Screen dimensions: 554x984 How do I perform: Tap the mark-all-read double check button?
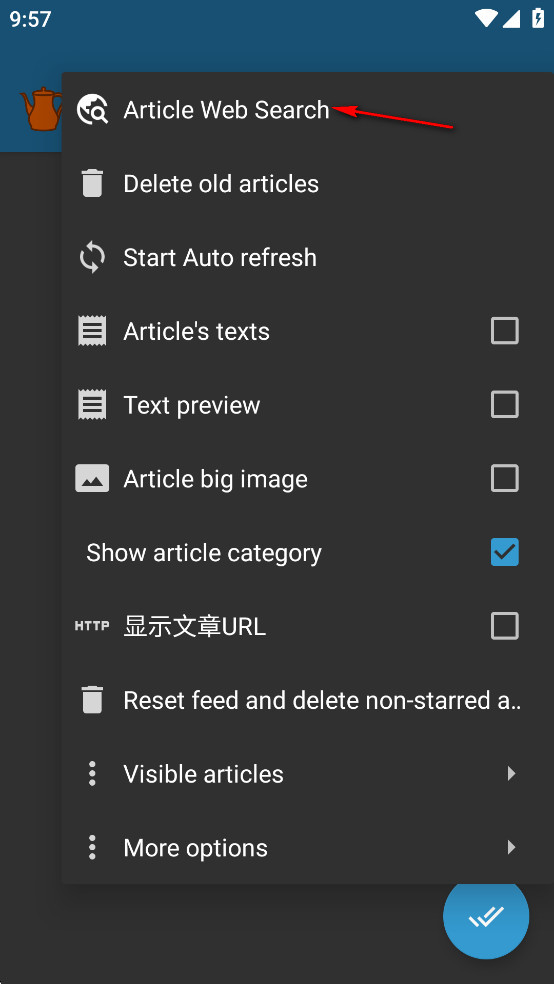tap(486, 916)
